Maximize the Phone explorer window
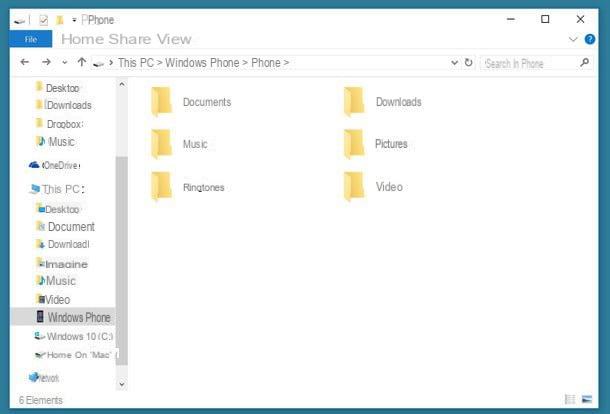The image size is (610, 414). [545, 19]
